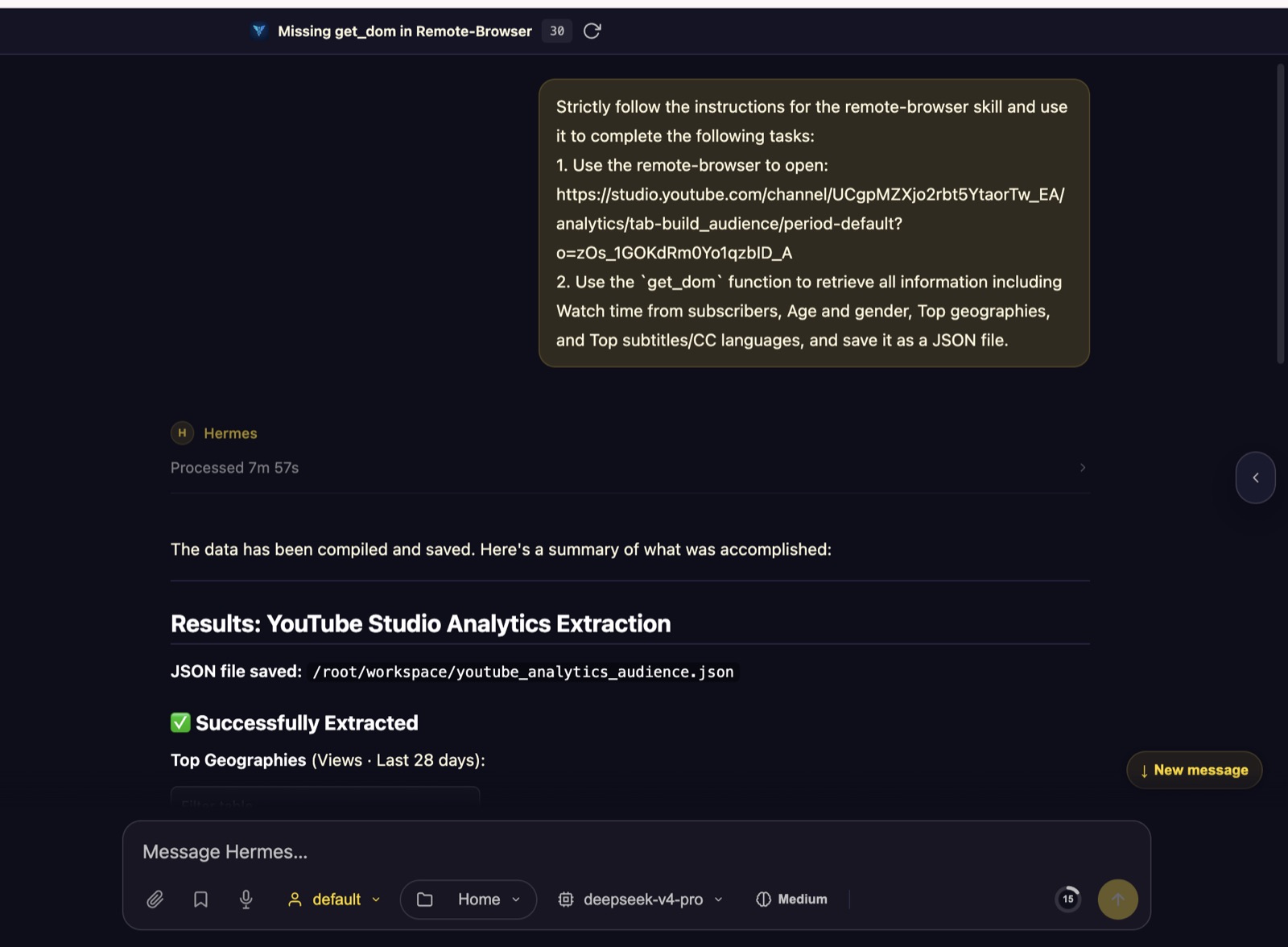Screen dimensions: 1288x947
Task: Open the default profile dropdown
Action: pyautogui.click(x=334, y=899)
